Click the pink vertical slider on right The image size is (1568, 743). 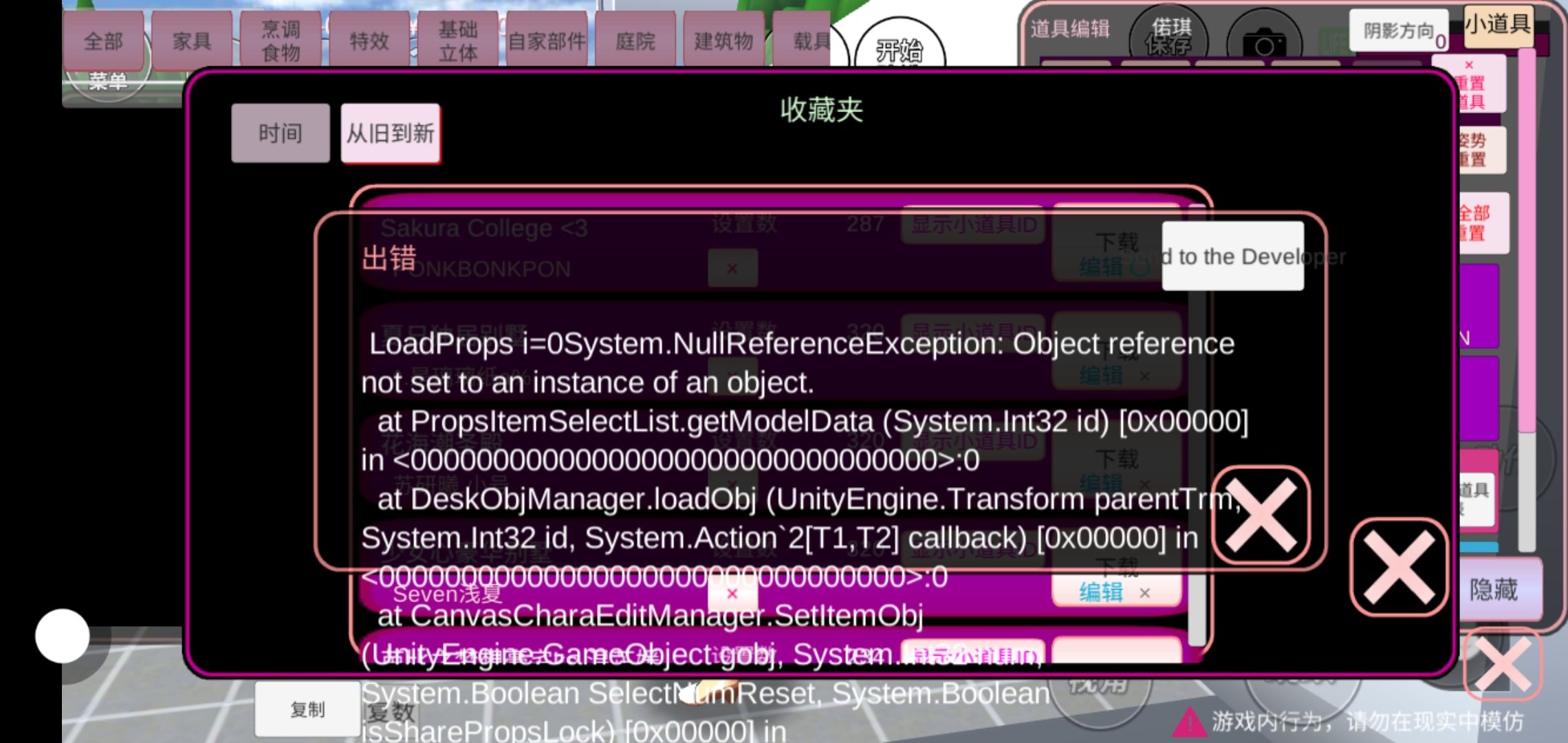(x=1526, y=241)
